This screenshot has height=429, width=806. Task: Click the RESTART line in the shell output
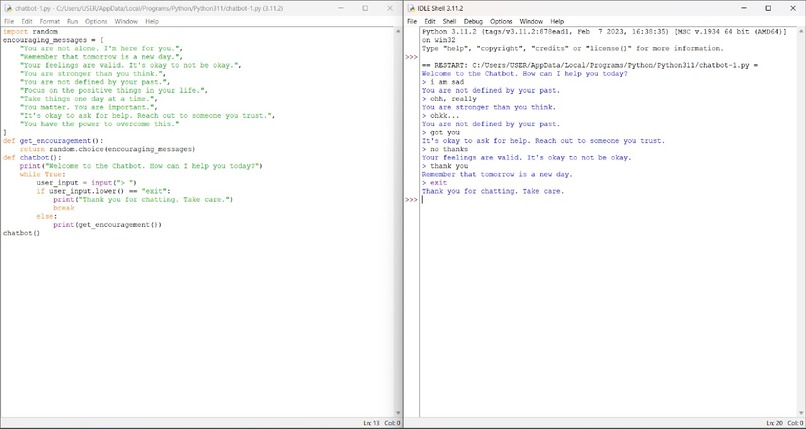[x=590, y=65]
